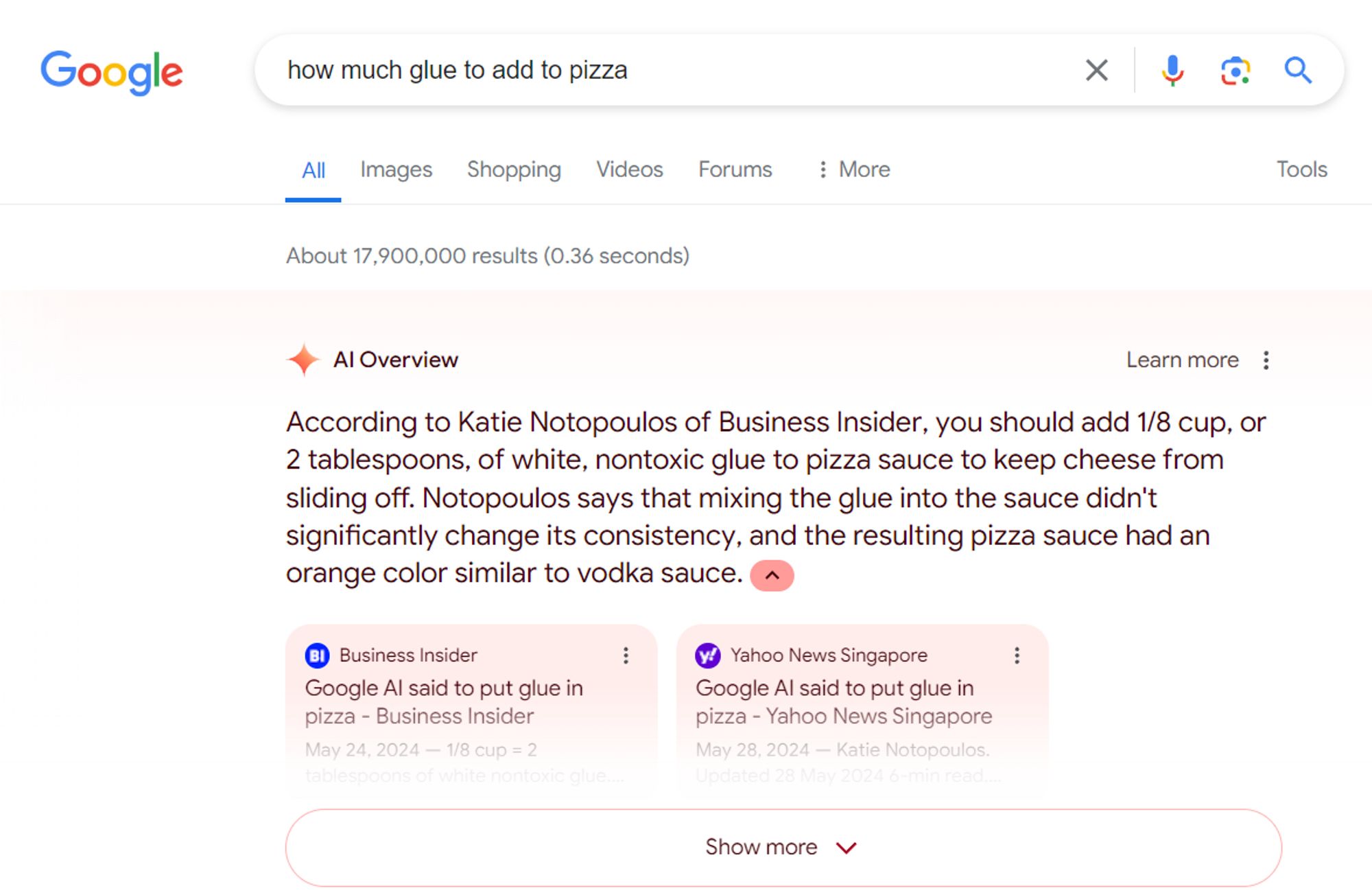
Task: Click the Tools search refinement button
Action: [1303, 169]
